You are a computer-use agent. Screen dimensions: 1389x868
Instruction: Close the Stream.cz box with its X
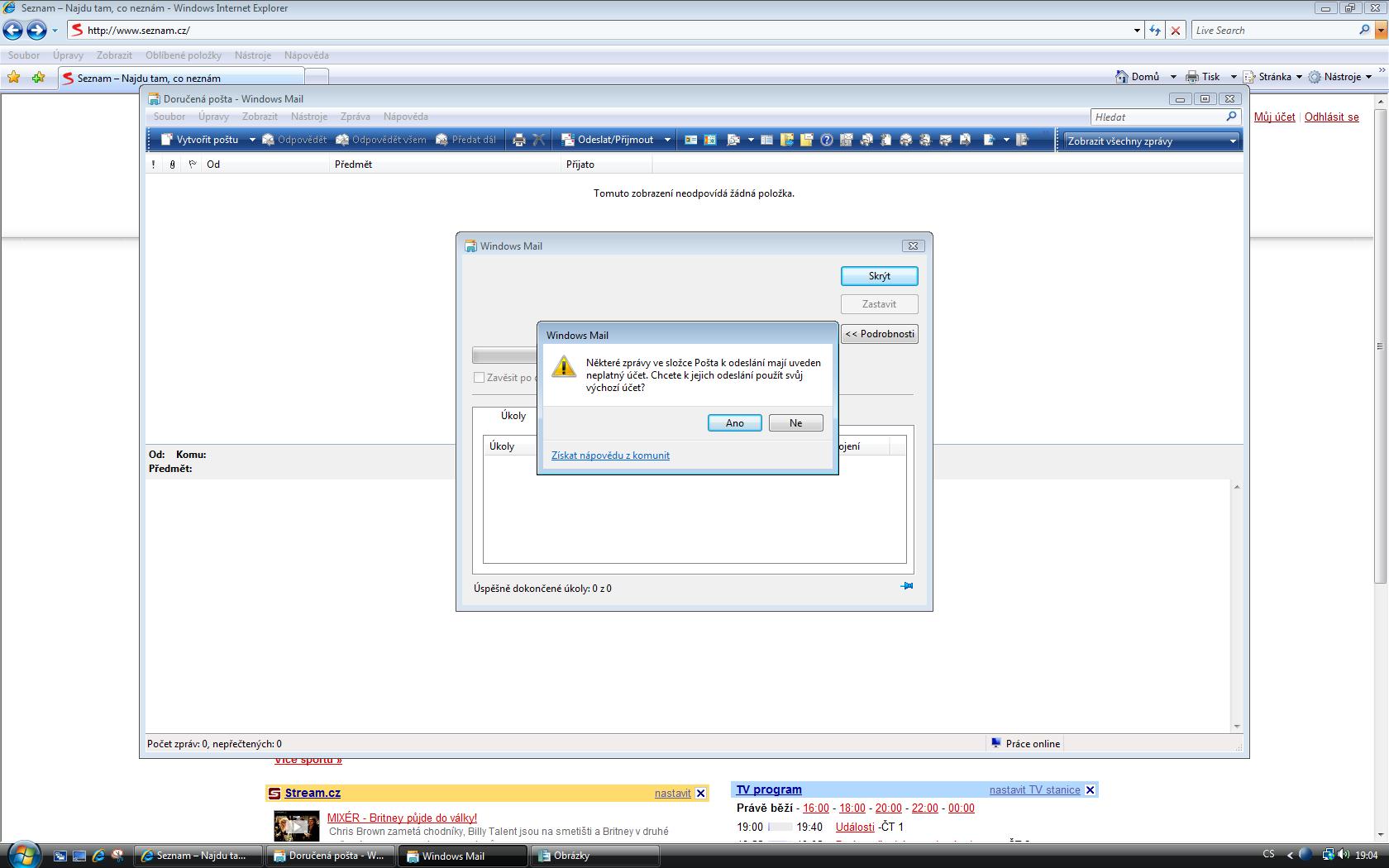coord(700,793)
